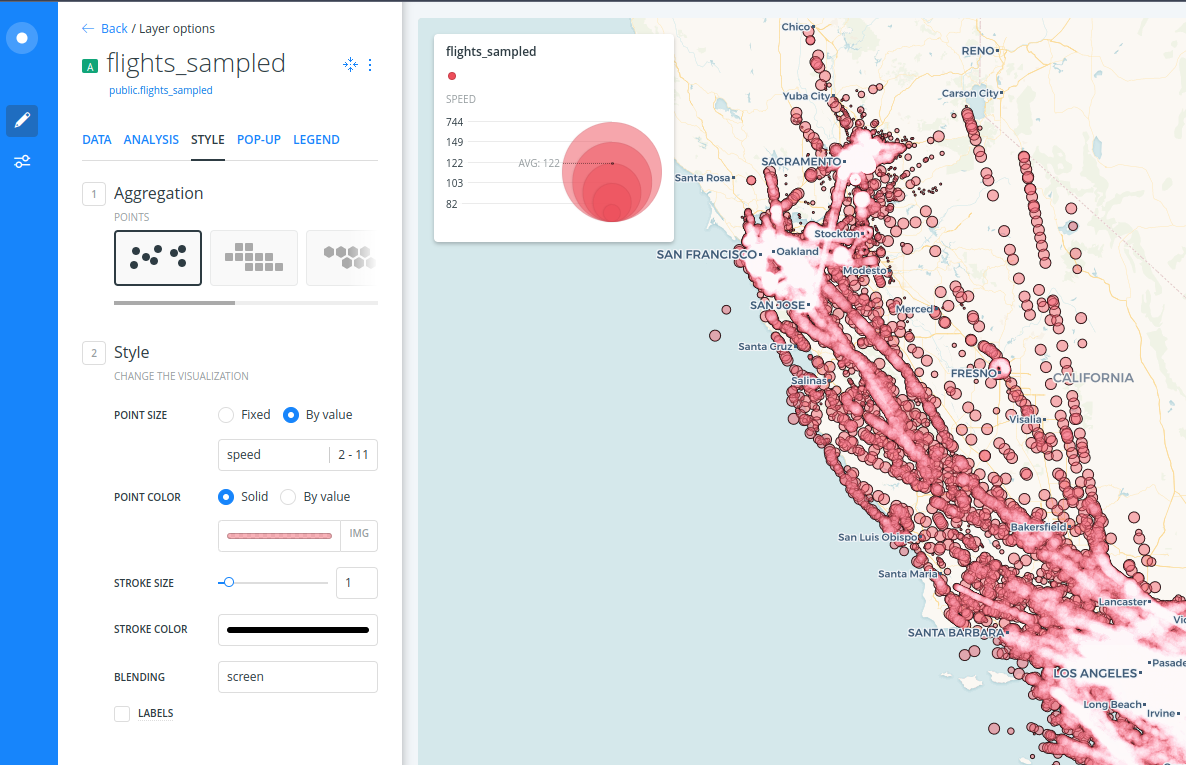Select By value point color radio
This screenshot has height=765, width=1186.
287,496
